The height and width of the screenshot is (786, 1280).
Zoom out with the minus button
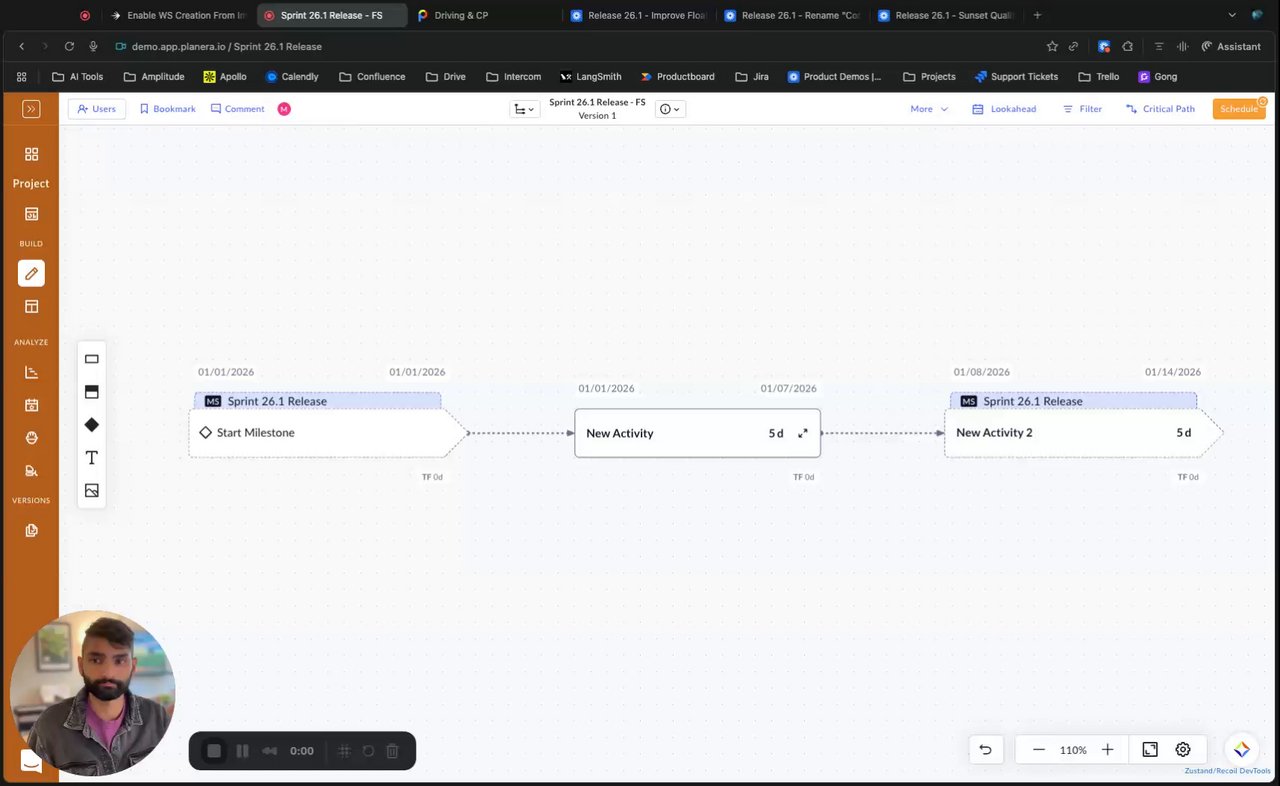tap(1039, 750)
